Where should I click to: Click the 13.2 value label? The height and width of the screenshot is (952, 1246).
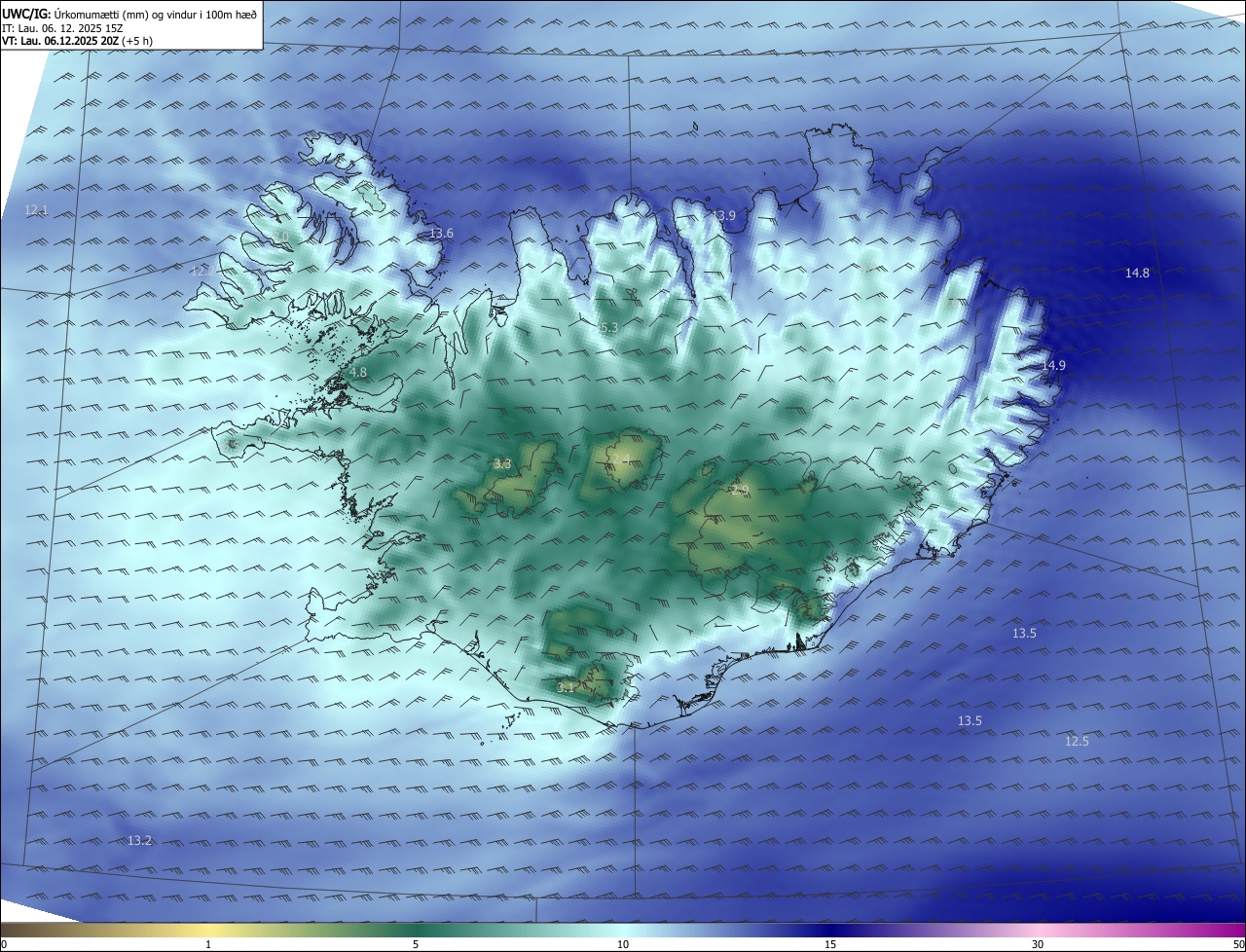coord(140,840)
